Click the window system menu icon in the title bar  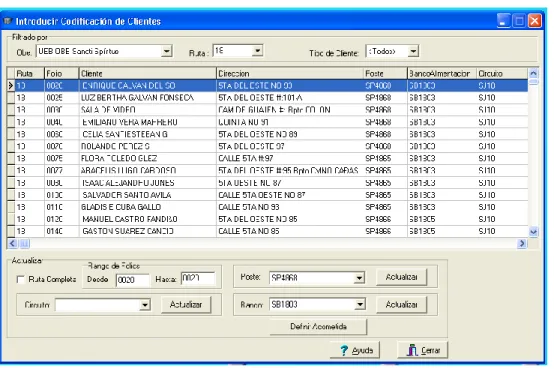[7, 21]
